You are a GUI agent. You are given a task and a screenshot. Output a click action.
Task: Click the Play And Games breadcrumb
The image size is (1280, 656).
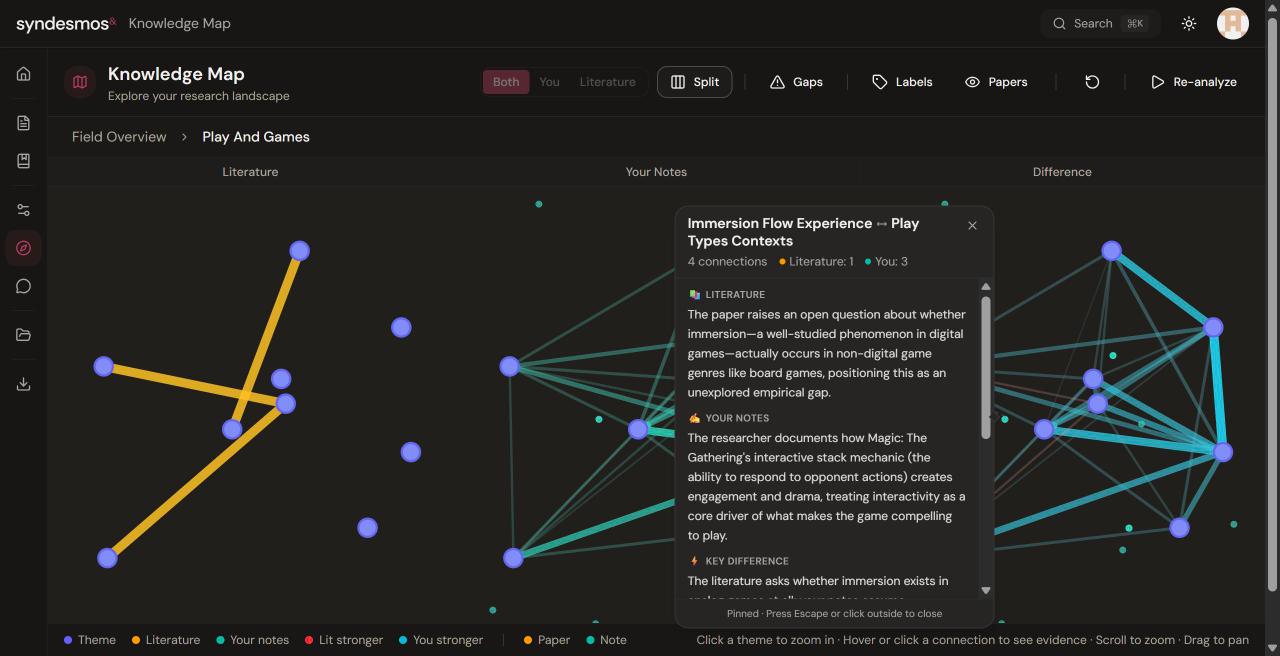tap(256, 137)
